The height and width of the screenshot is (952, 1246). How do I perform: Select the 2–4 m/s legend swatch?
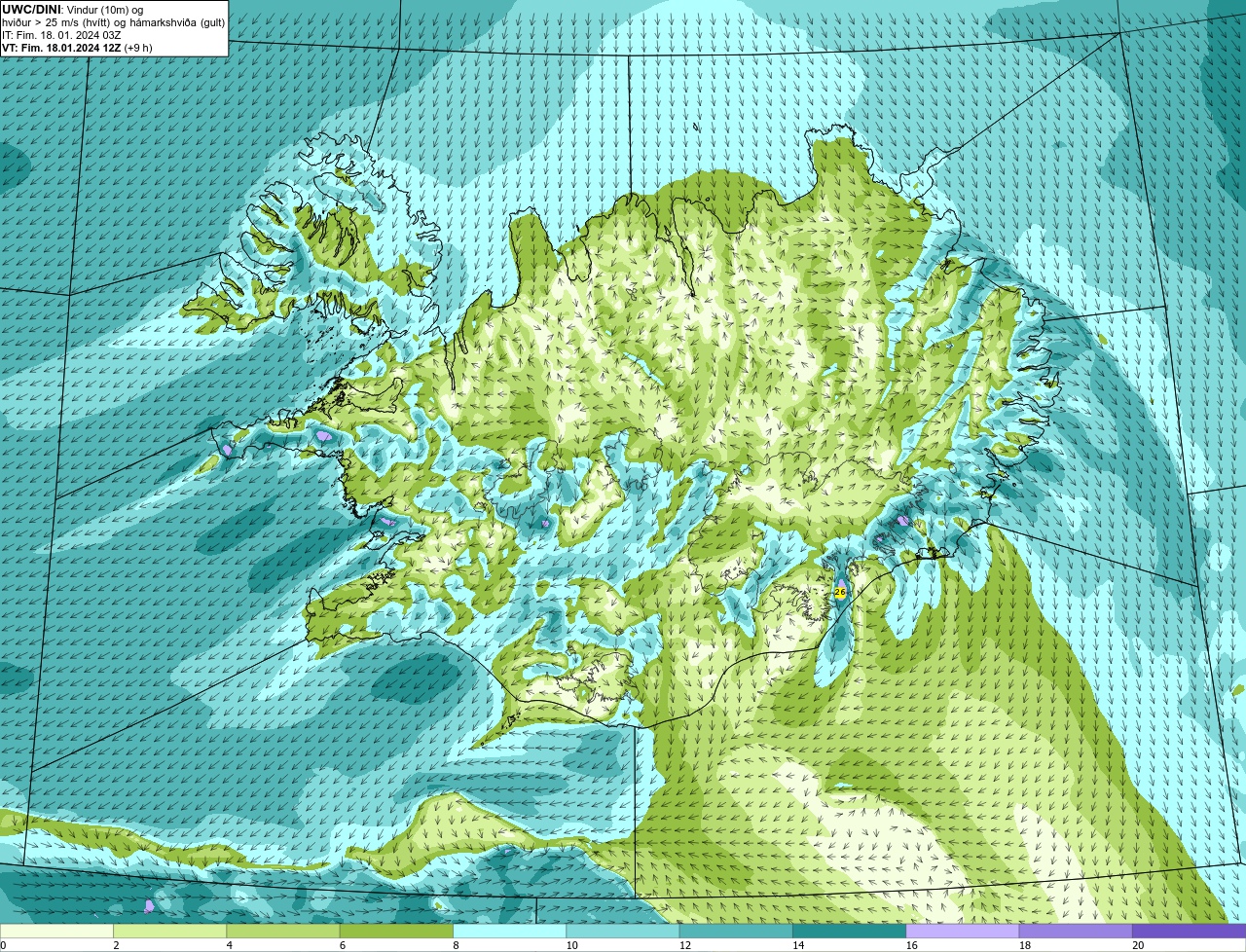coord(170,932)
